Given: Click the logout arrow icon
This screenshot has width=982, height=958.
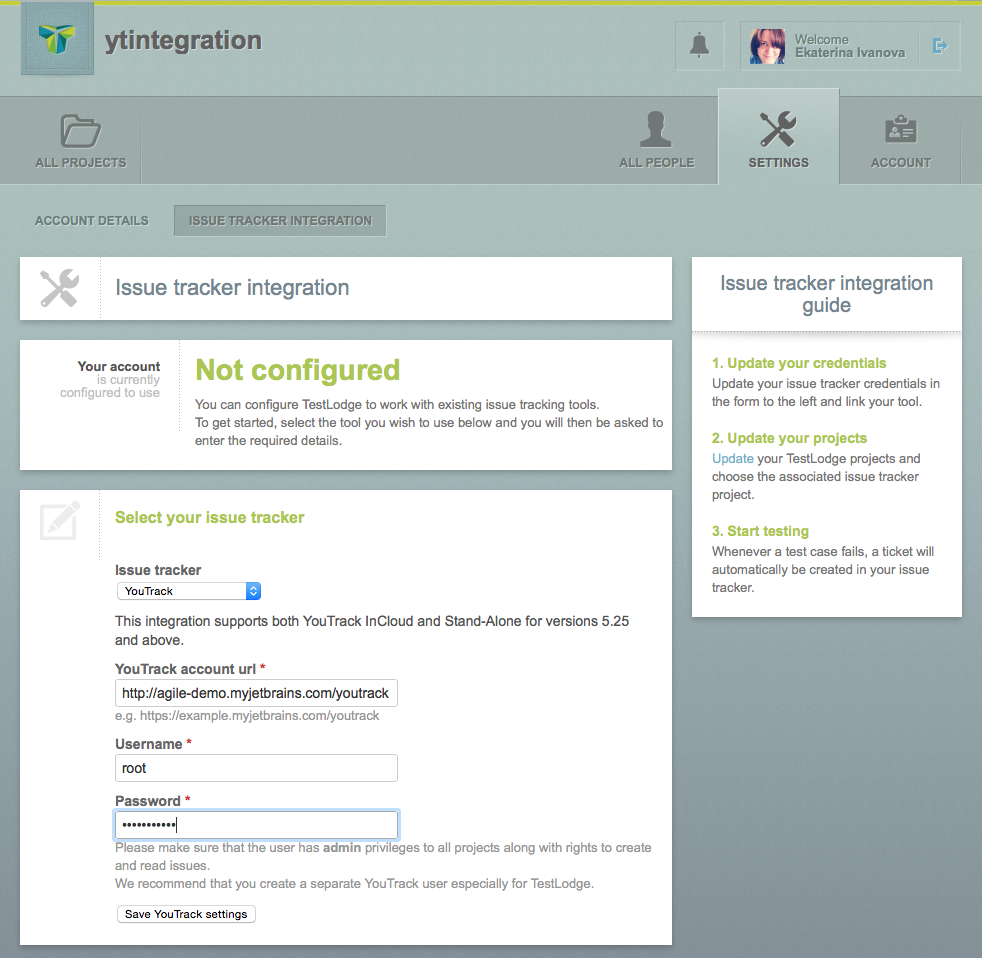Looking at the screenshot, I should (940, 46).
